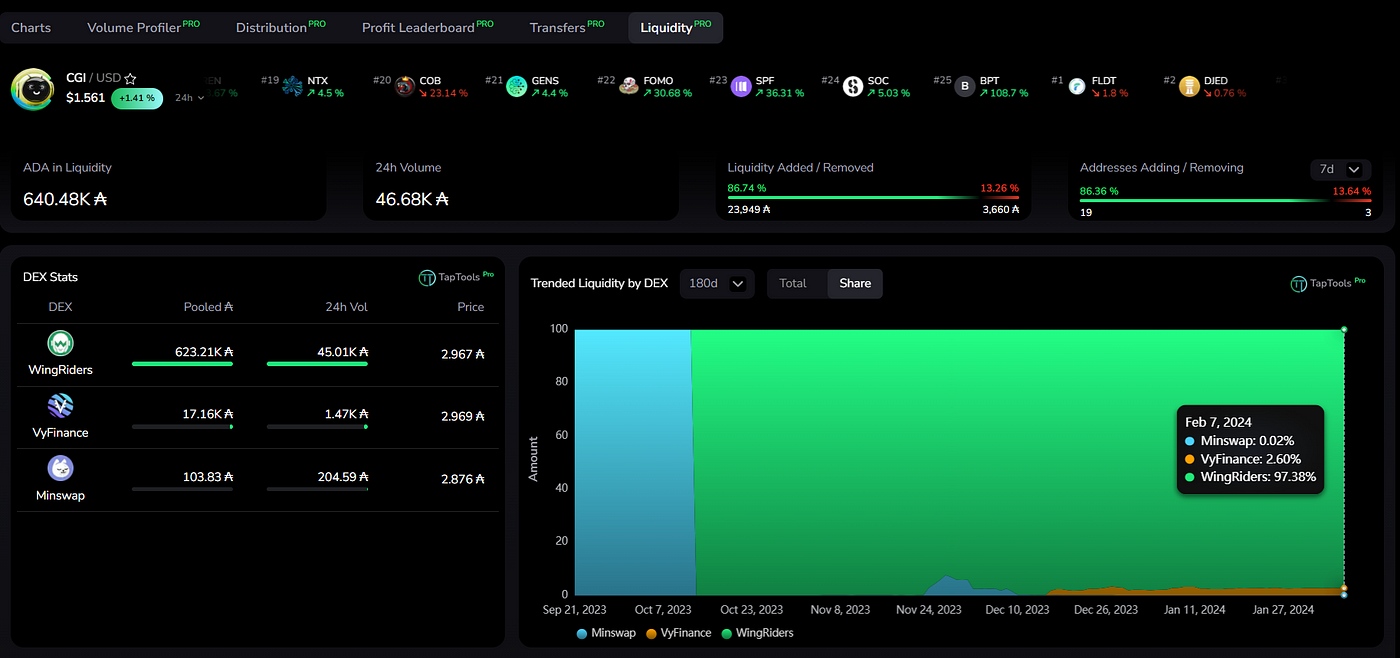Click the CGI token avatar icon
This screenshot has height=658, width=1400.
coord(32,89)
